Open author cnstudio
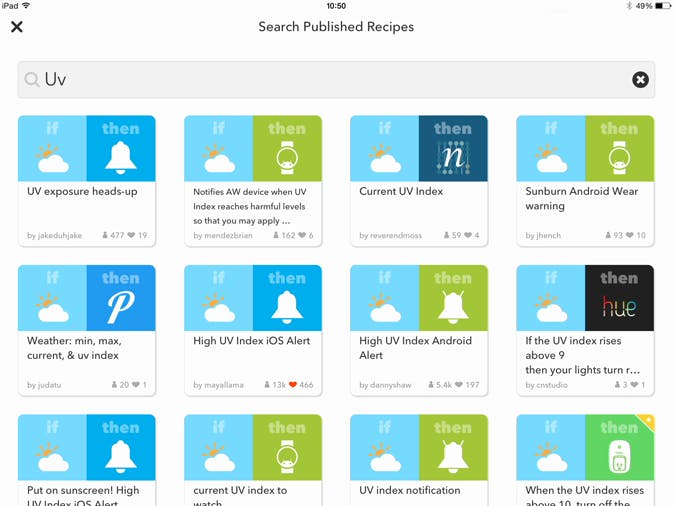Screen dimensions: 674x506 click(546, 385)
